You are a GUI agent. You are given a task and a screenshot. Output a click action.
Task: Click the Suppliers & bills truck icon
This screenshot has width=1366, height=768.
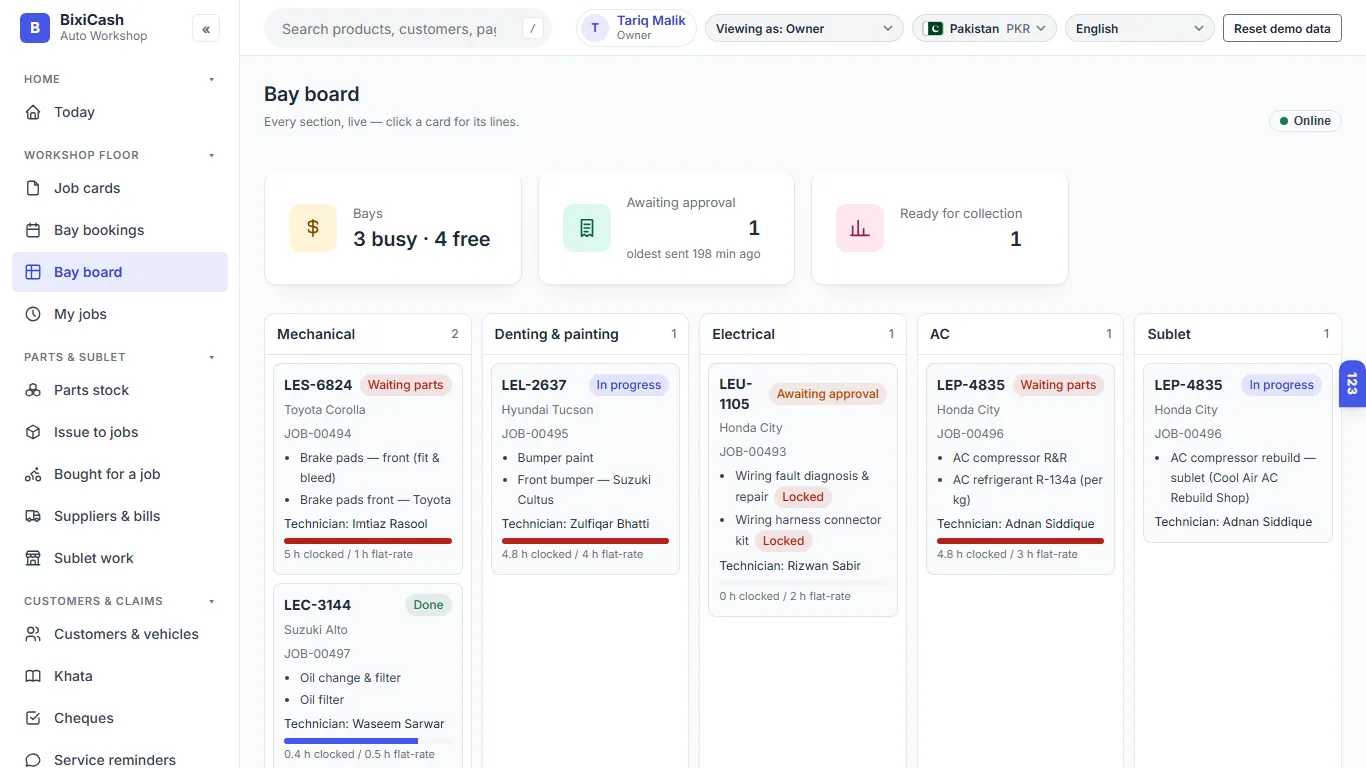click(33, 516)
